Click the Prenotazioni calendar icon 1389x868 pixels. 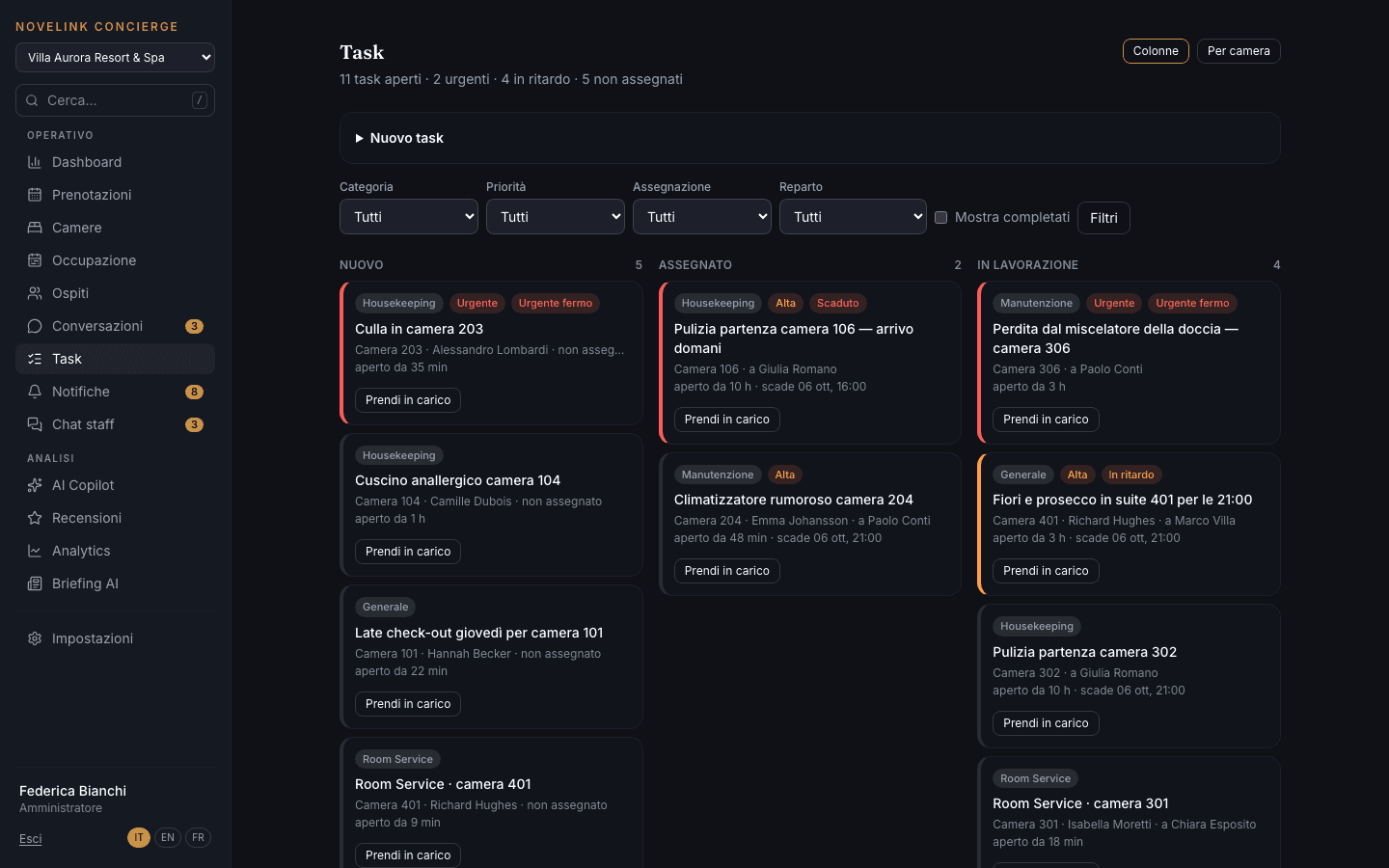(x=35, y=195)
